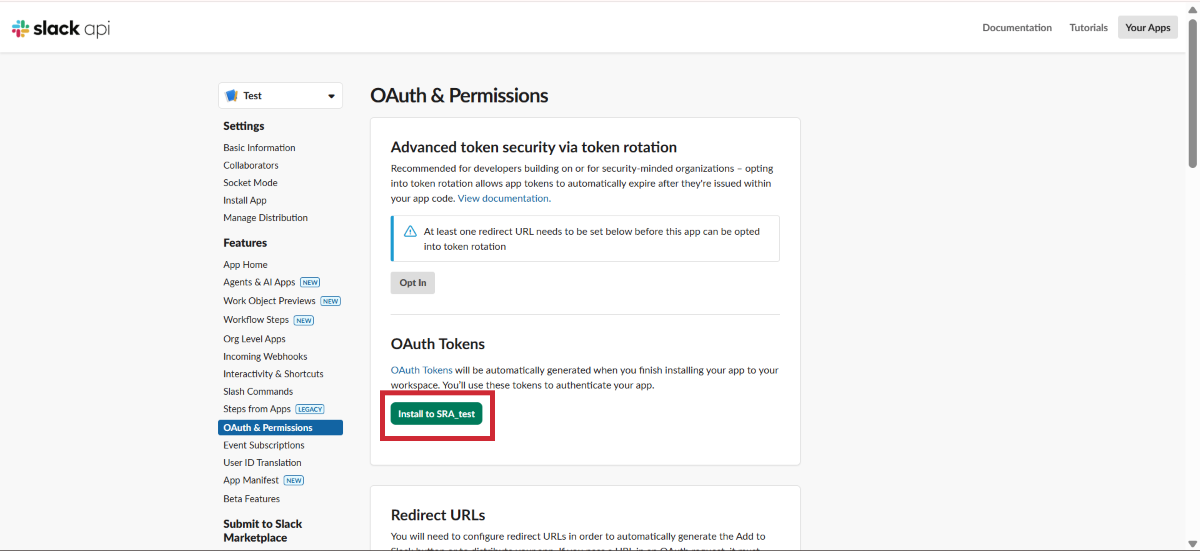
Task: Select App Manifest in sidebar
Action: pos(251,481)
